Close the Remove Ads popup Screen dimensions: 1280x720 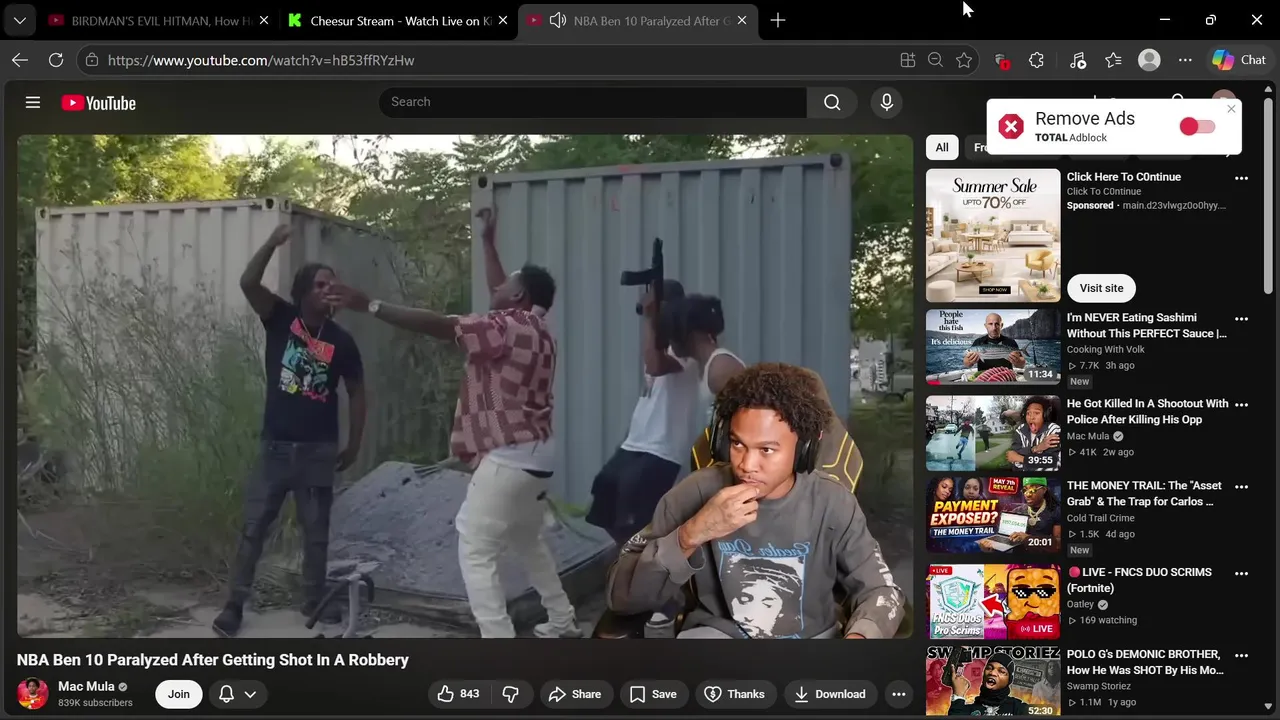click(1232, 109)
